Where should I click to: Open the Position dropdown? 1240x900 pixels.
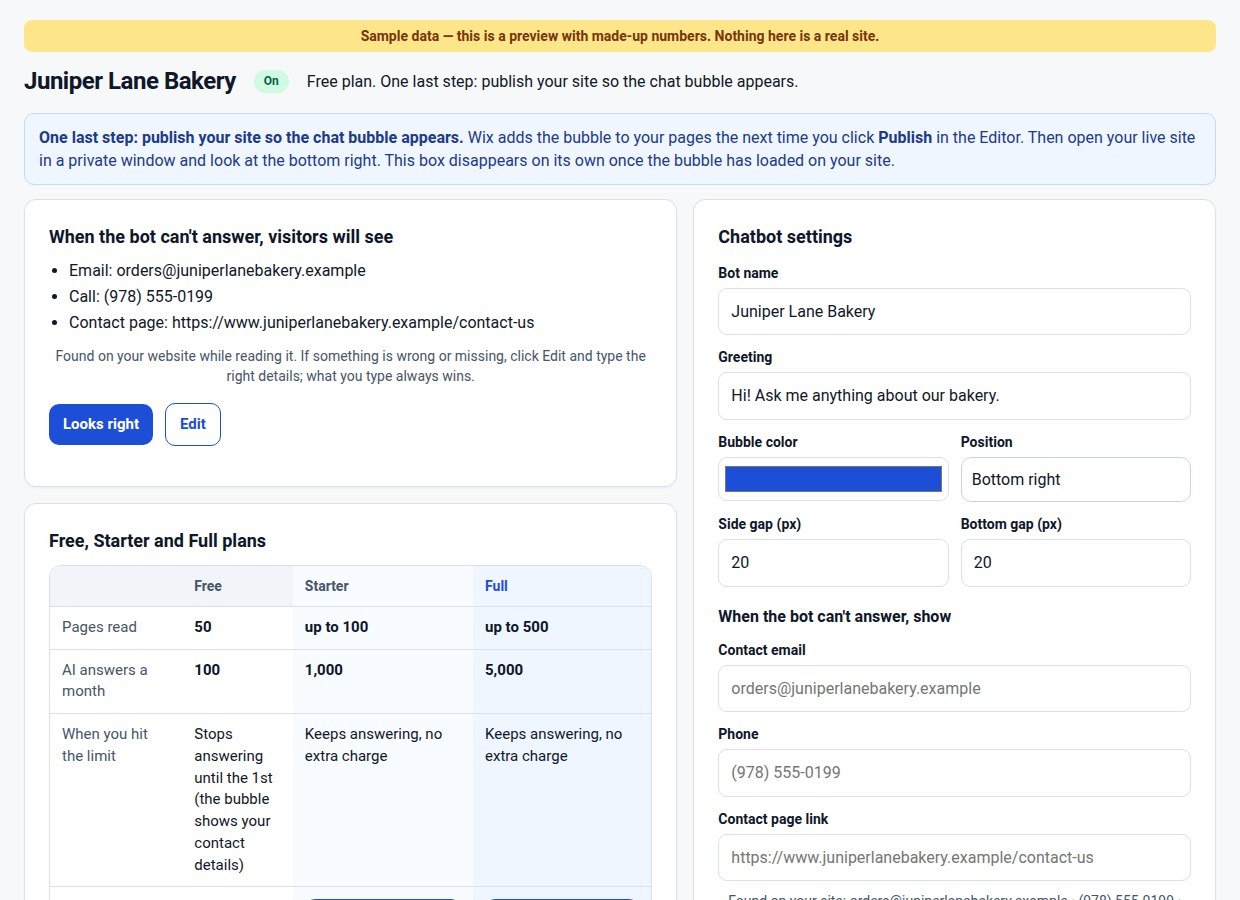(1076, 479)
